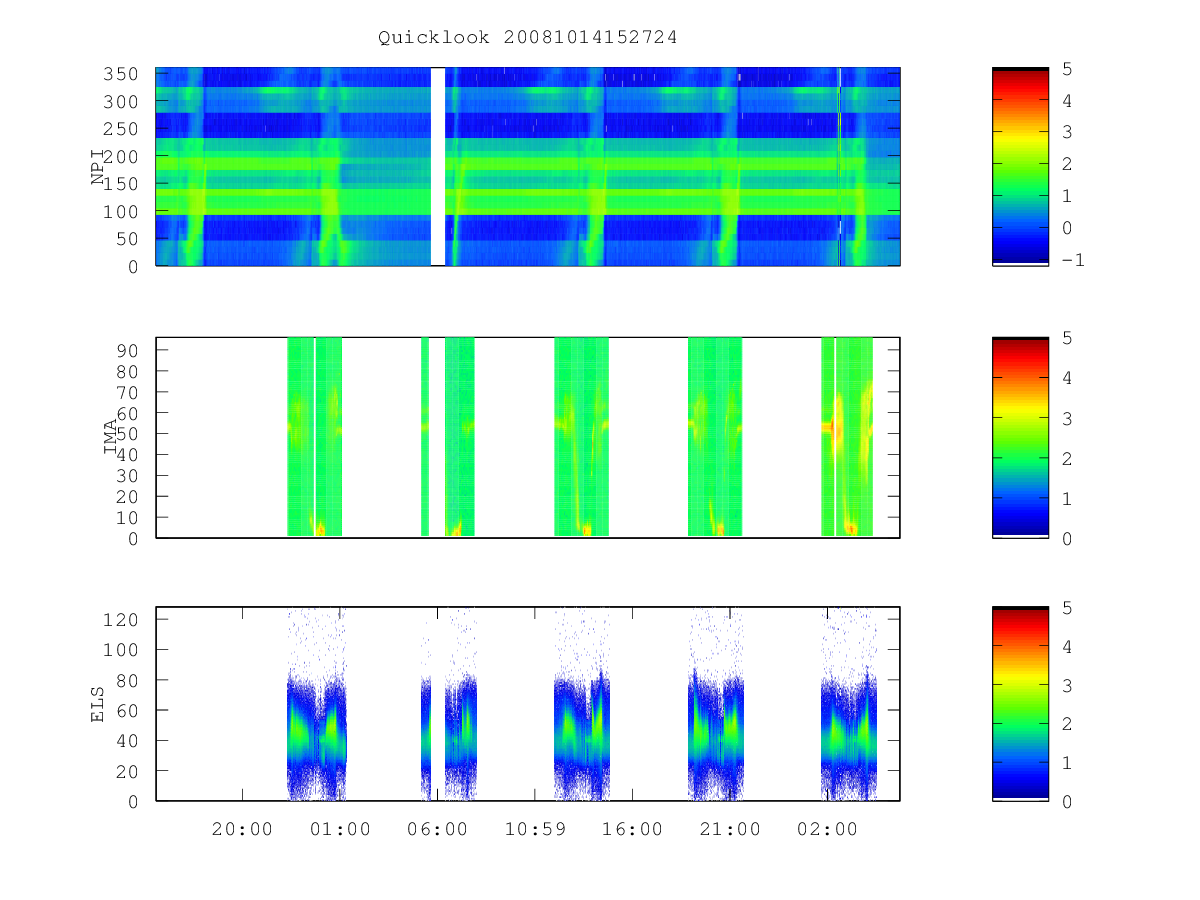Click the 02:00 time axis label
Screen dimensions: 1200x900
(x=829, y=829)
